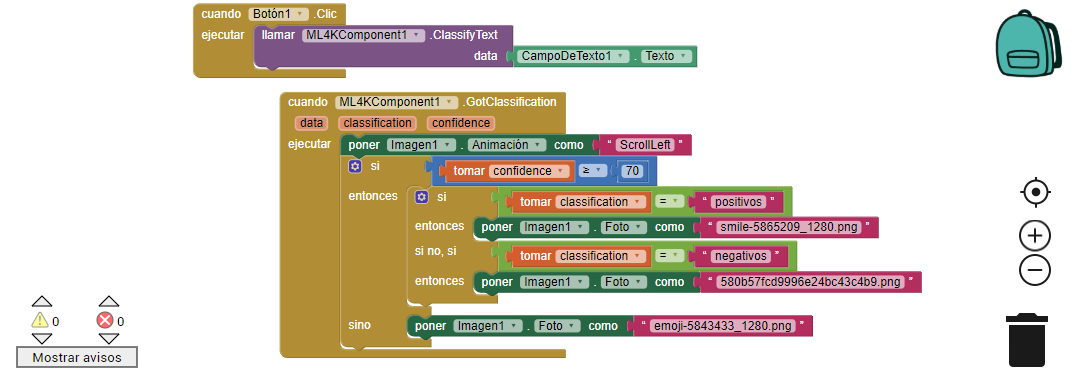Click the center workspace target icon

1035,192
